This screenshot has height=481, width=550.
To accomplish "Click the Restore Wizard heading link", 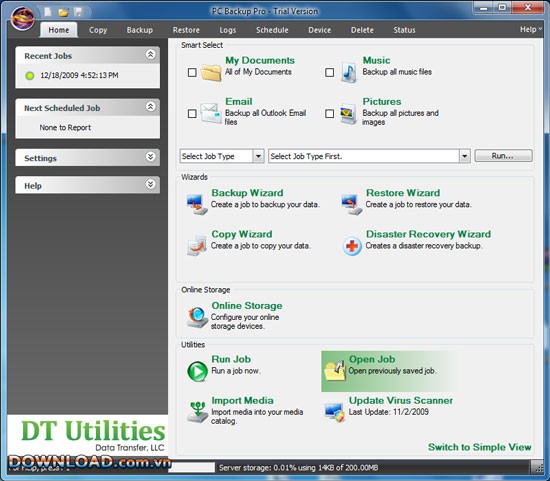I will pyautogui.click(x=403, y=193).
